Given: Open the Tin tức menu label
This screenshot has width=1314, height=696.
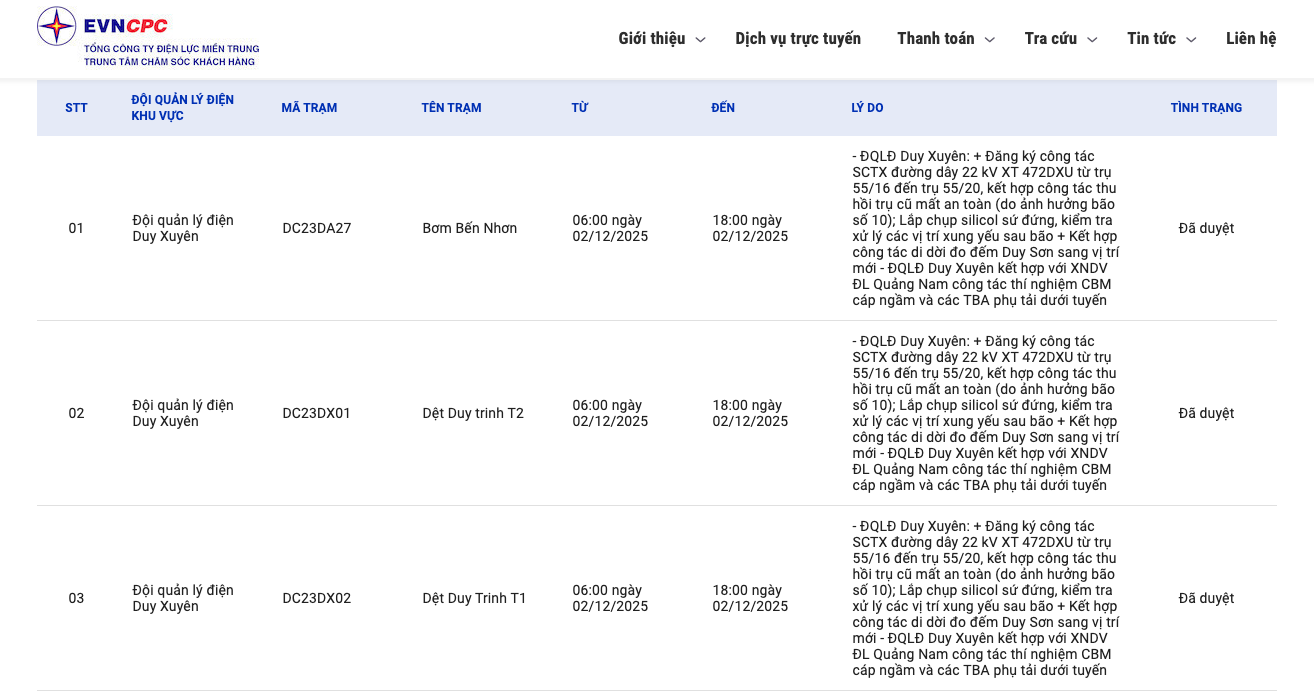Looking at the screenshot, I should point(1151,39).
